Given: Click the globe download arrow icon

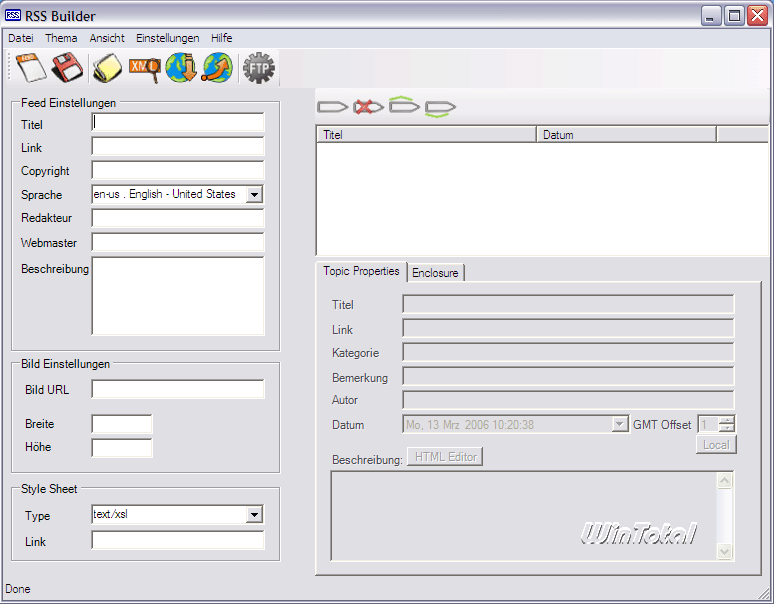Looking at the screenshot, I should [181, 68].
